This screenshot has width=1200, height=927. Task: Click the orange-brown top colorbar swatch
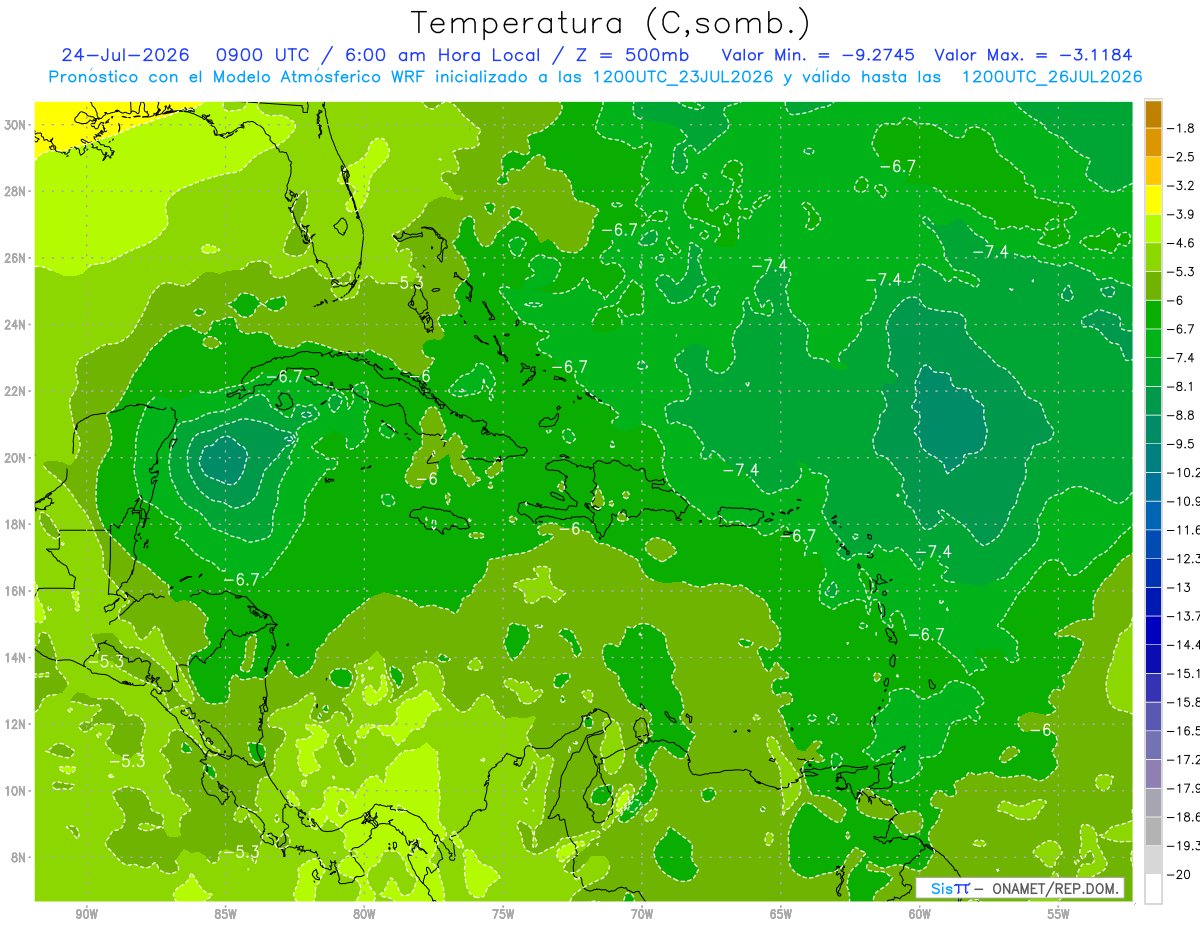pyautogui.click(x=1153, y=114)
